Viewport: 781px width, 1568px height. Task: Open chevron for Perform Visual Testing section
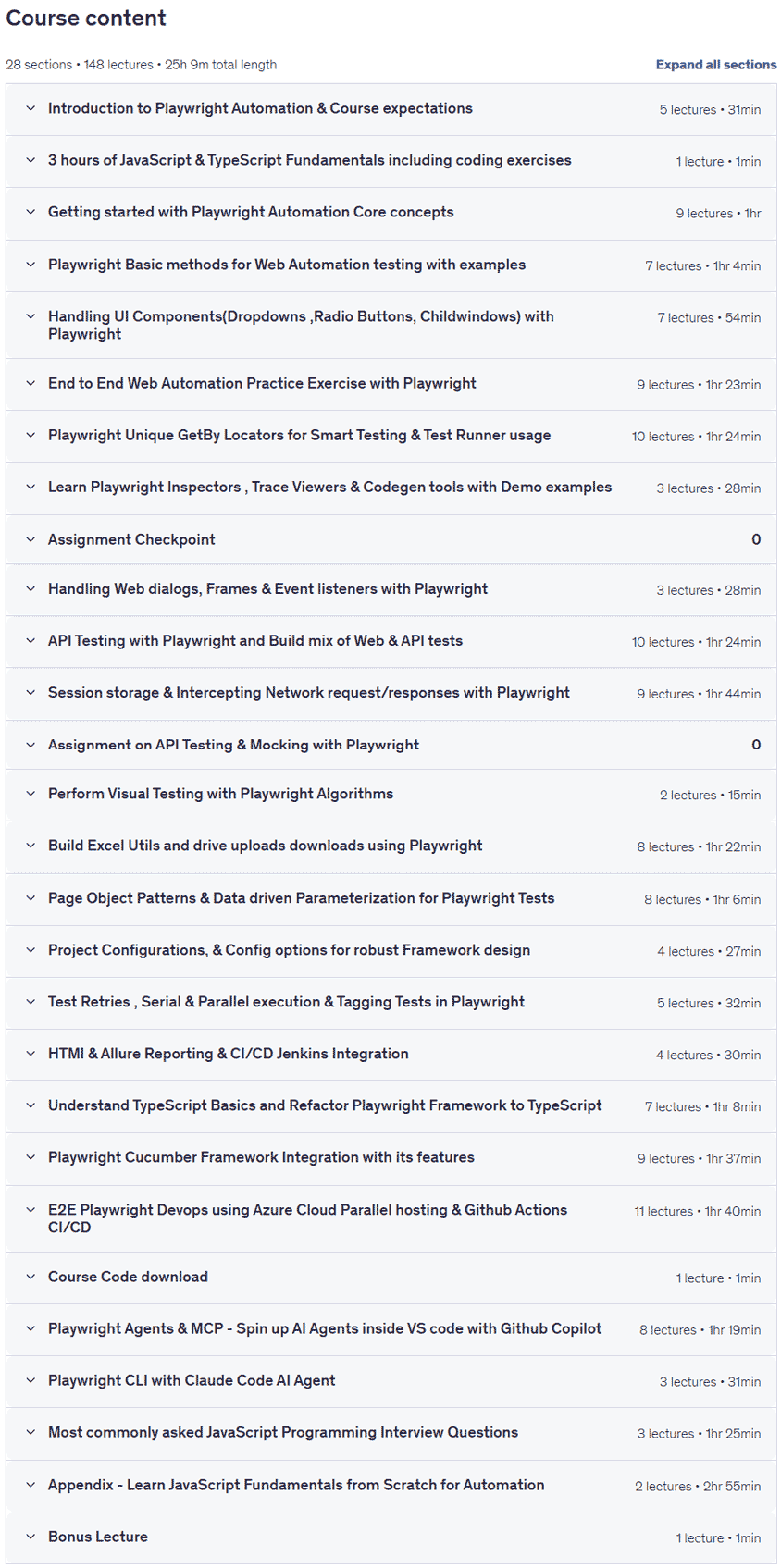pyautogui.click(x=31, y=794)
